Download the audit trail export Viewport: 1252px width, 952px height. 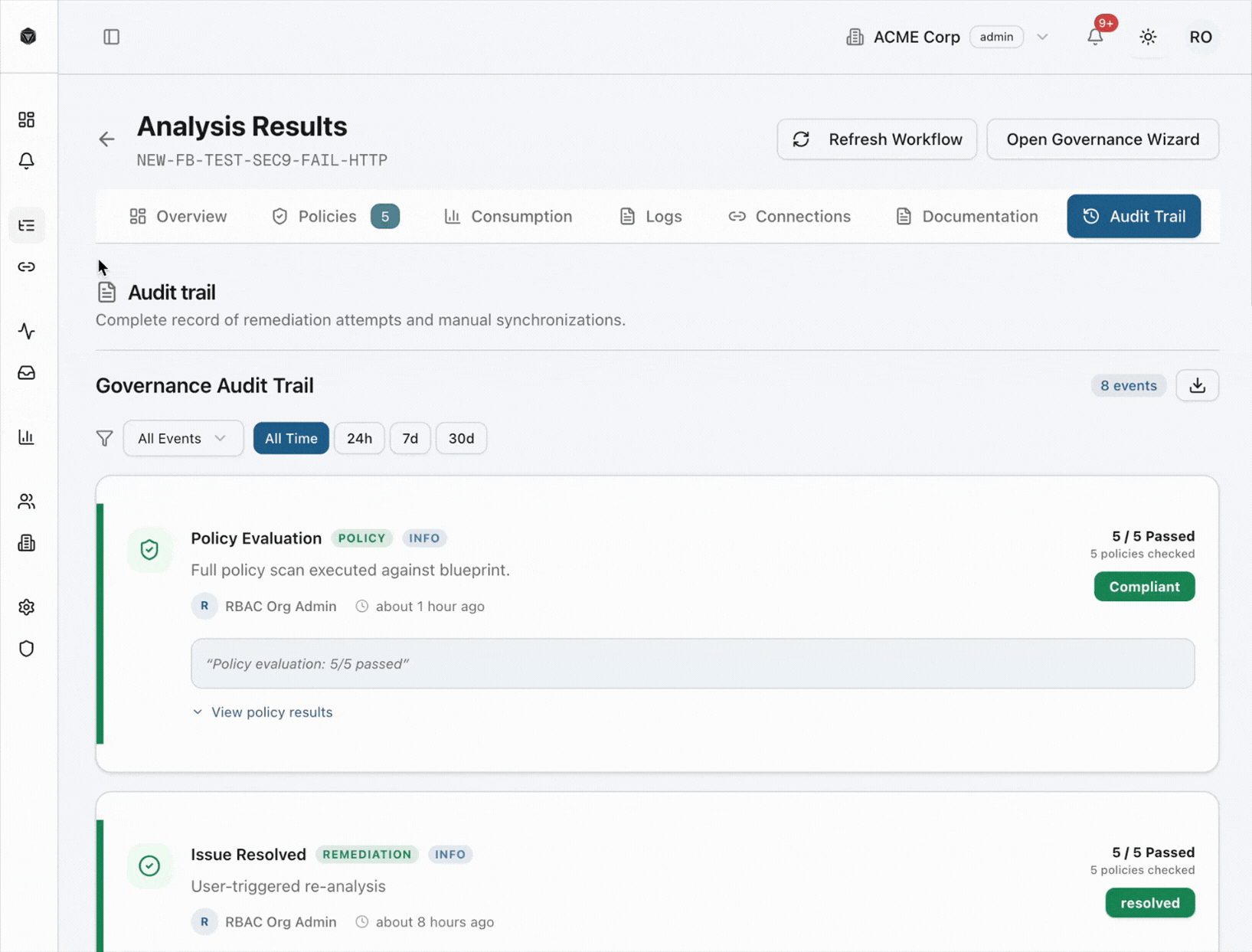(x=1197, y=385)
